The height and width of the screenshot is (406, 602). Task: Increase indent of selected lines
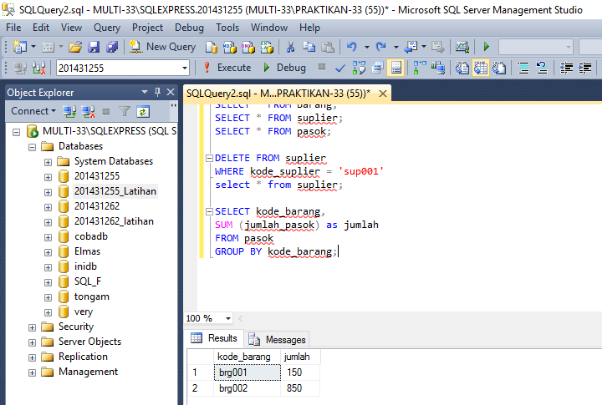click(x=585, y=68)
